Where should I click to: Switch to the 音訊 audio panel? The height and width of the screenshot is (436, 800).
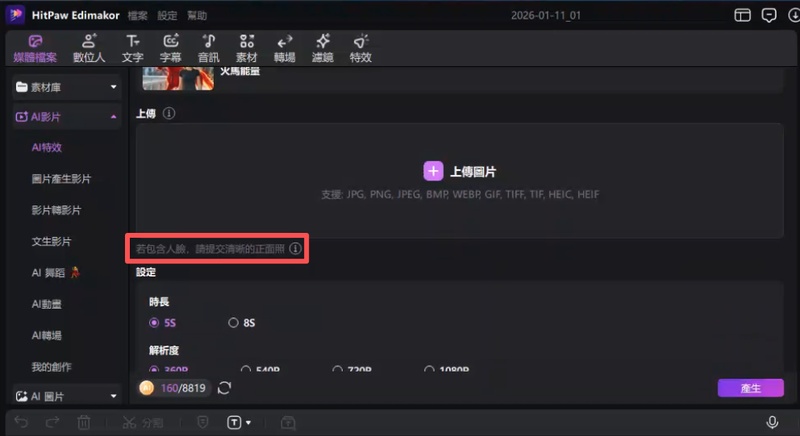208,47
